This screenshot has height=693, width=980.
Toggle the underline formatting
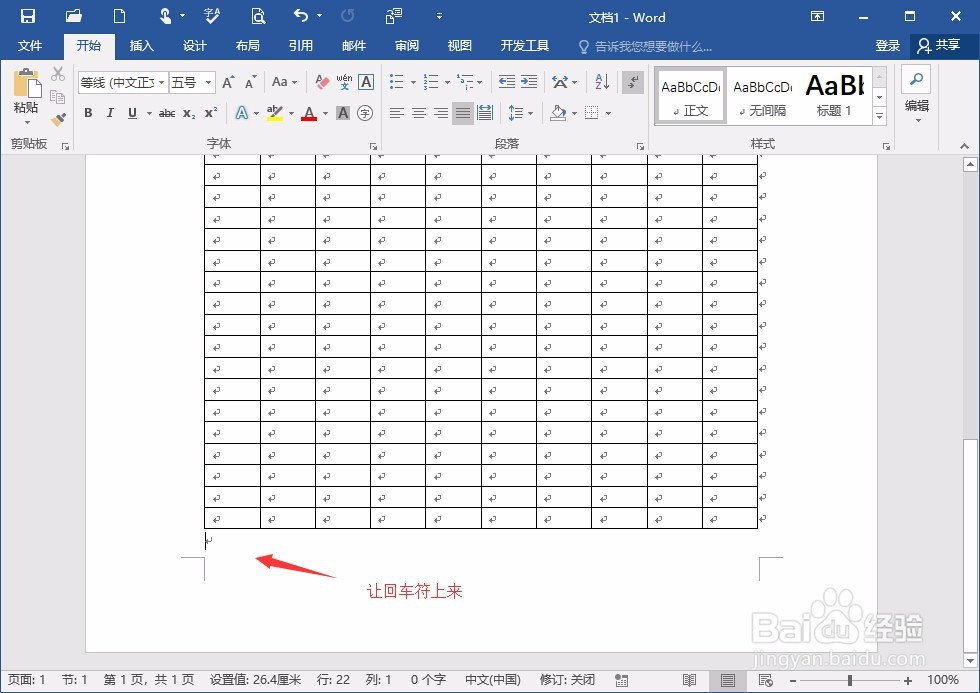[131, 113]
